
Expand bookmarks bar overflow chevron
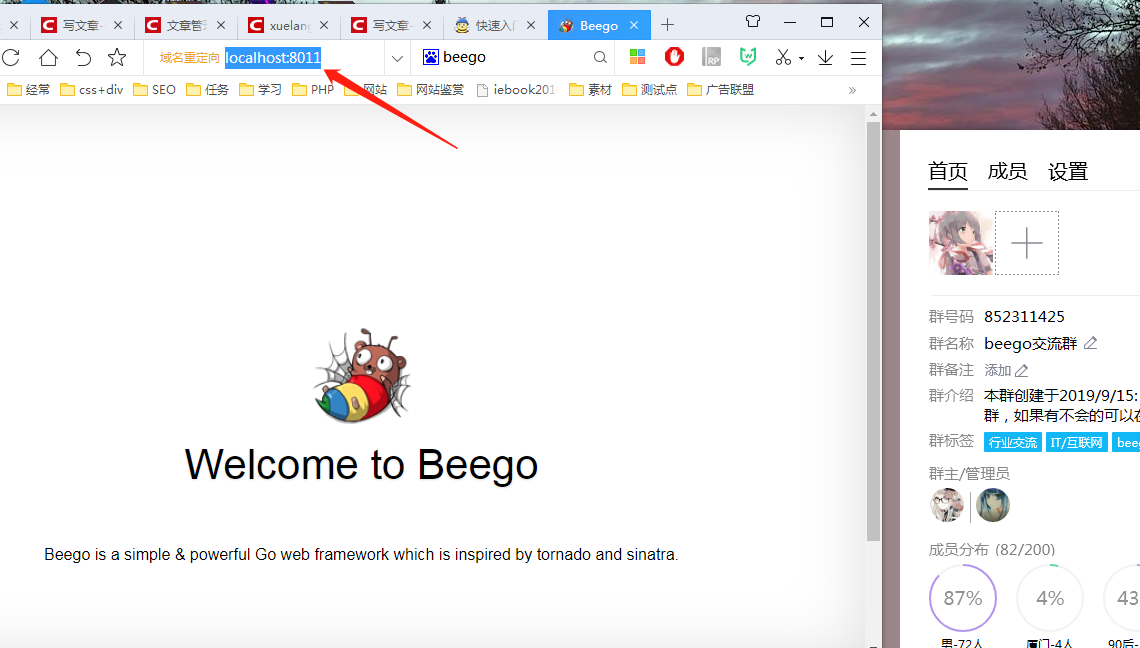852,90
